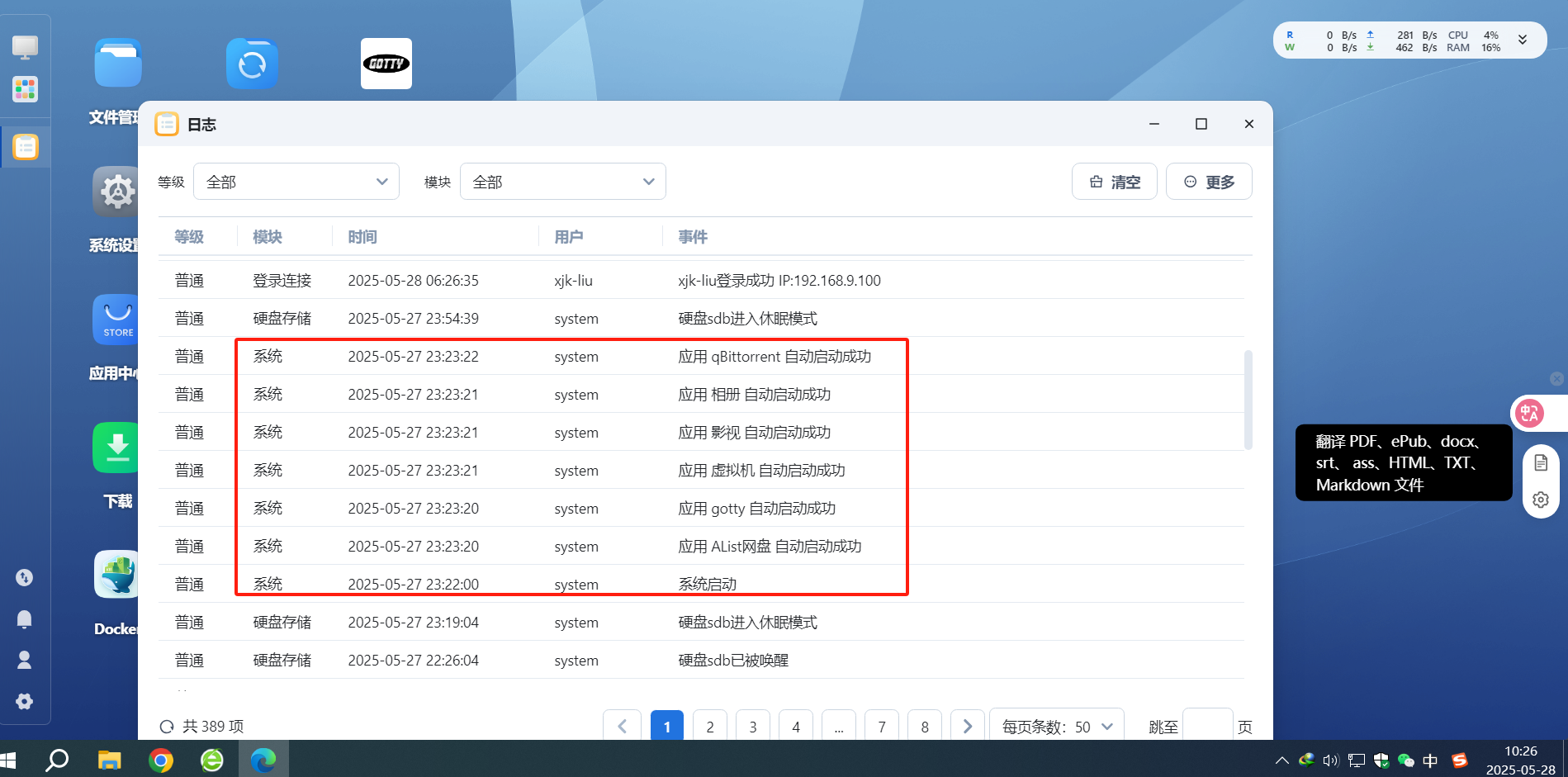Image resolution: width=1568 pixels, height=777 pixels.
Task: Click the 事件 column header
Action: 693,237
